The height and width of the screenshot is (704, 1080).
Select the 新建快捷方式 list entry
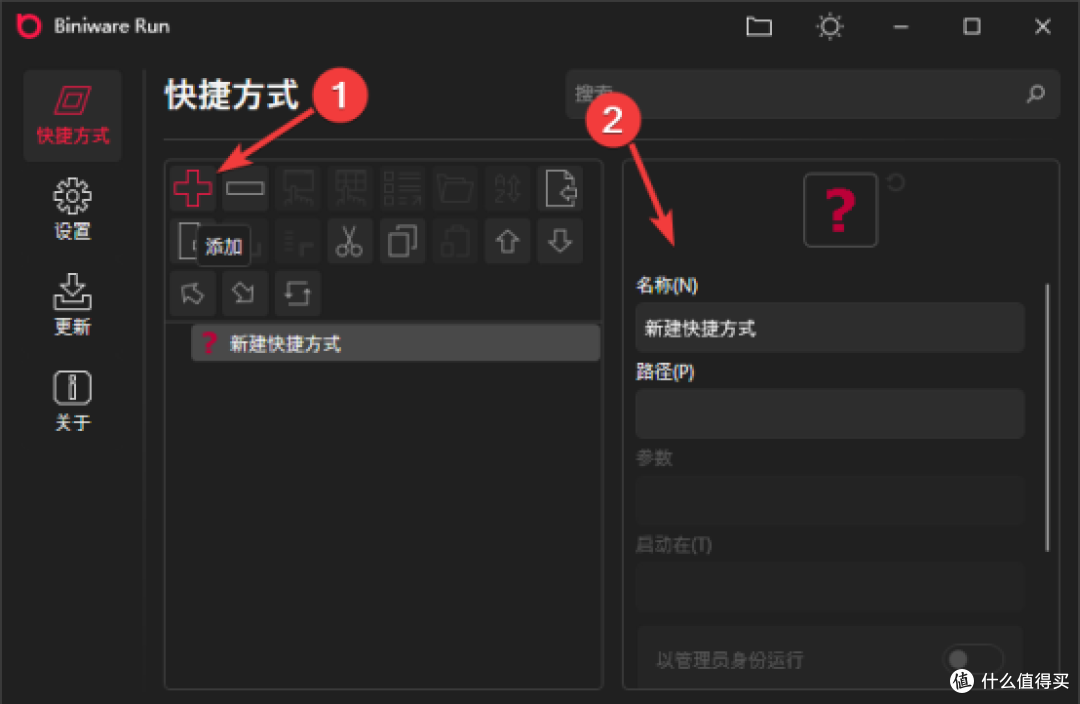click(395, 343)
